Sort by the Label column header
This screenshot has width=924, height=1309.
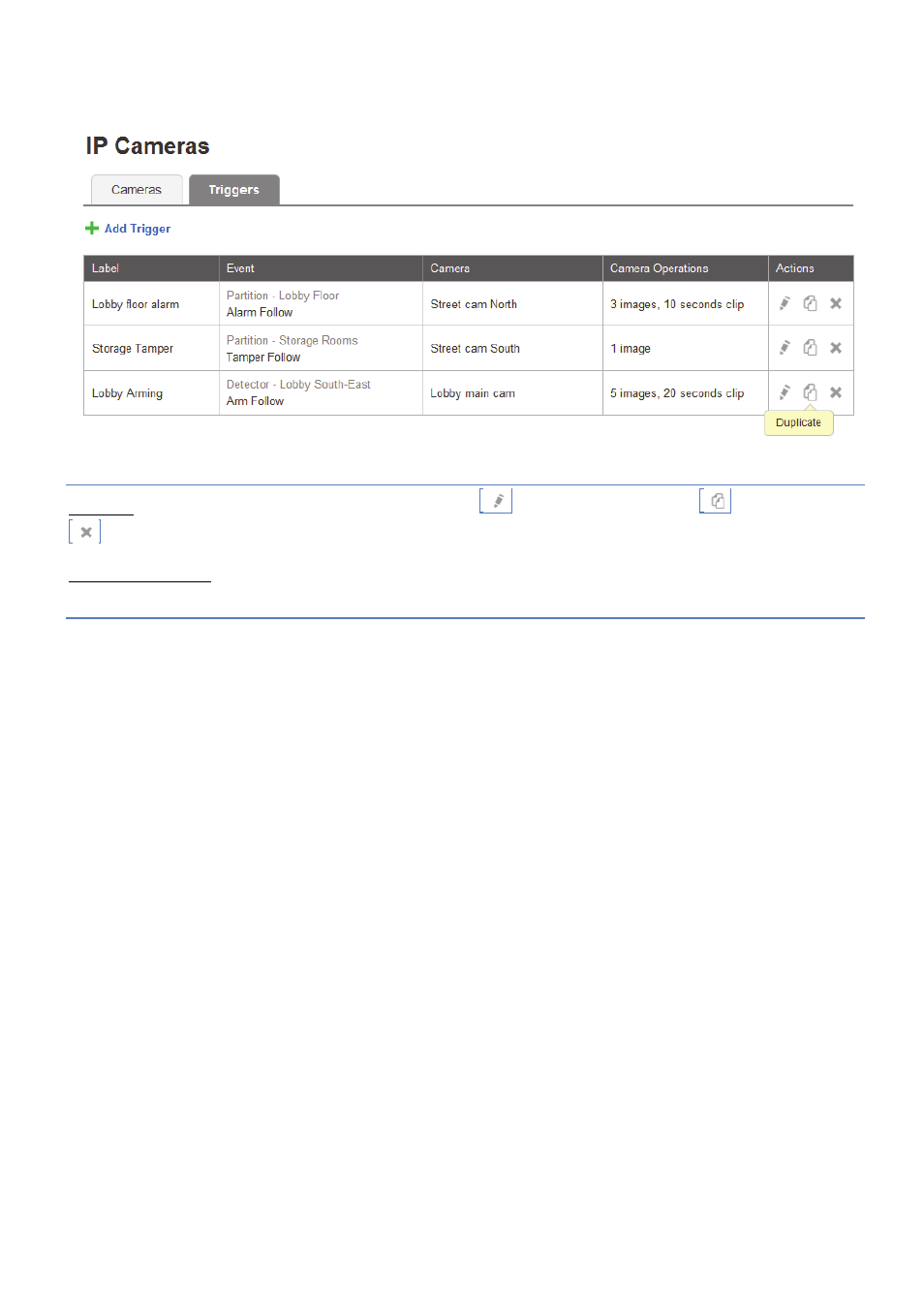coord(106,268)
